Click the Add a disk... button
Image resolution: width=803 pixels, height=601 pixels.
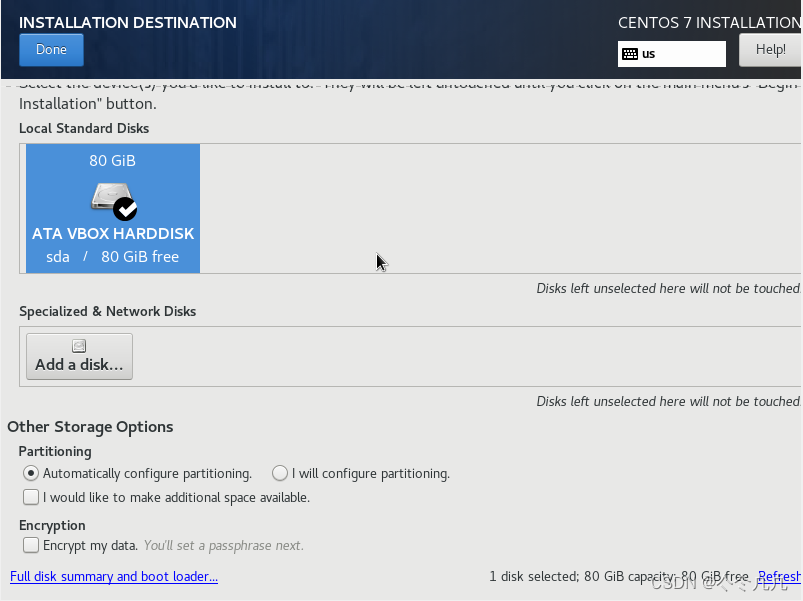[x=79, y=356]
